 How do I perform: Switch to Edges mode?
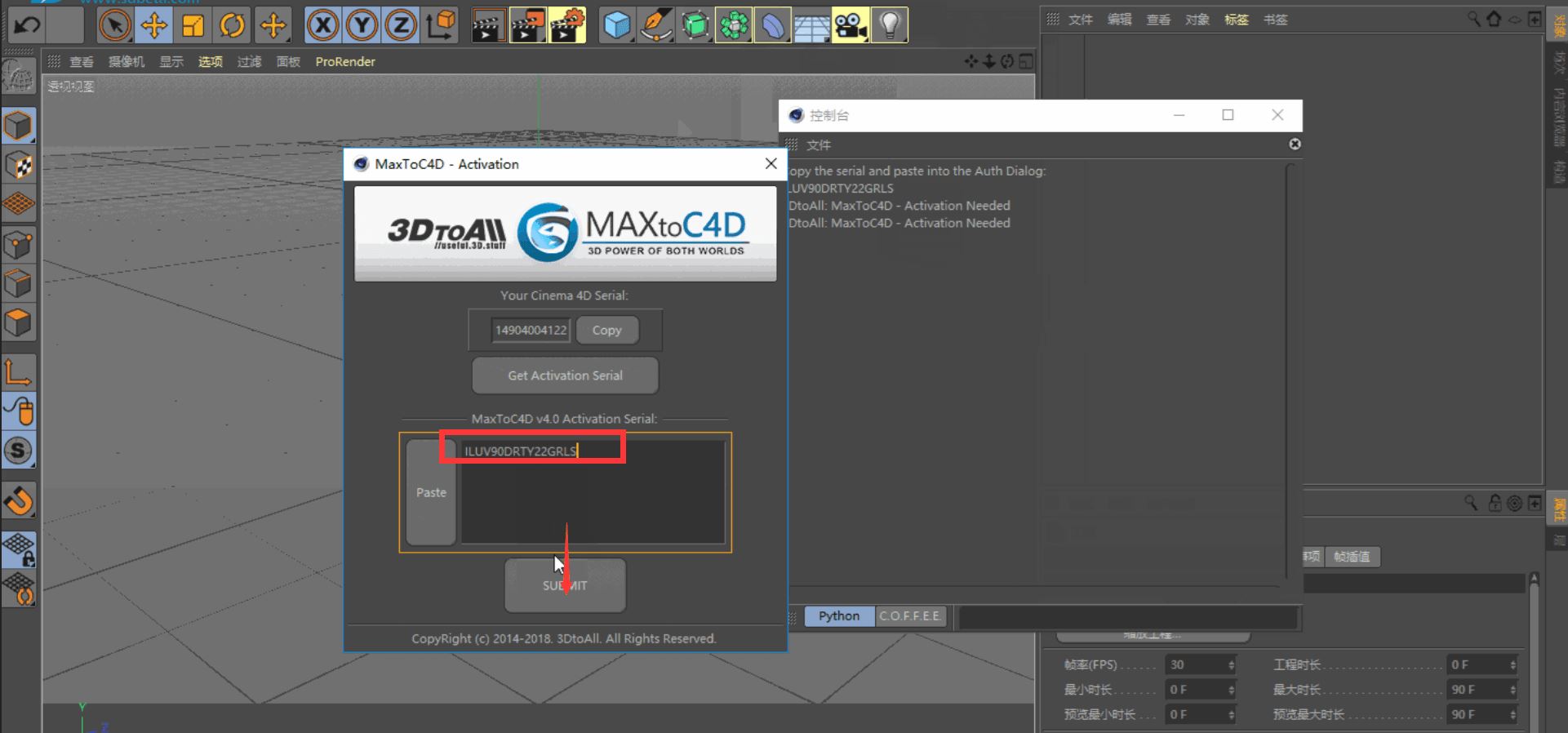pyautogui.click(x=19, y=284)
